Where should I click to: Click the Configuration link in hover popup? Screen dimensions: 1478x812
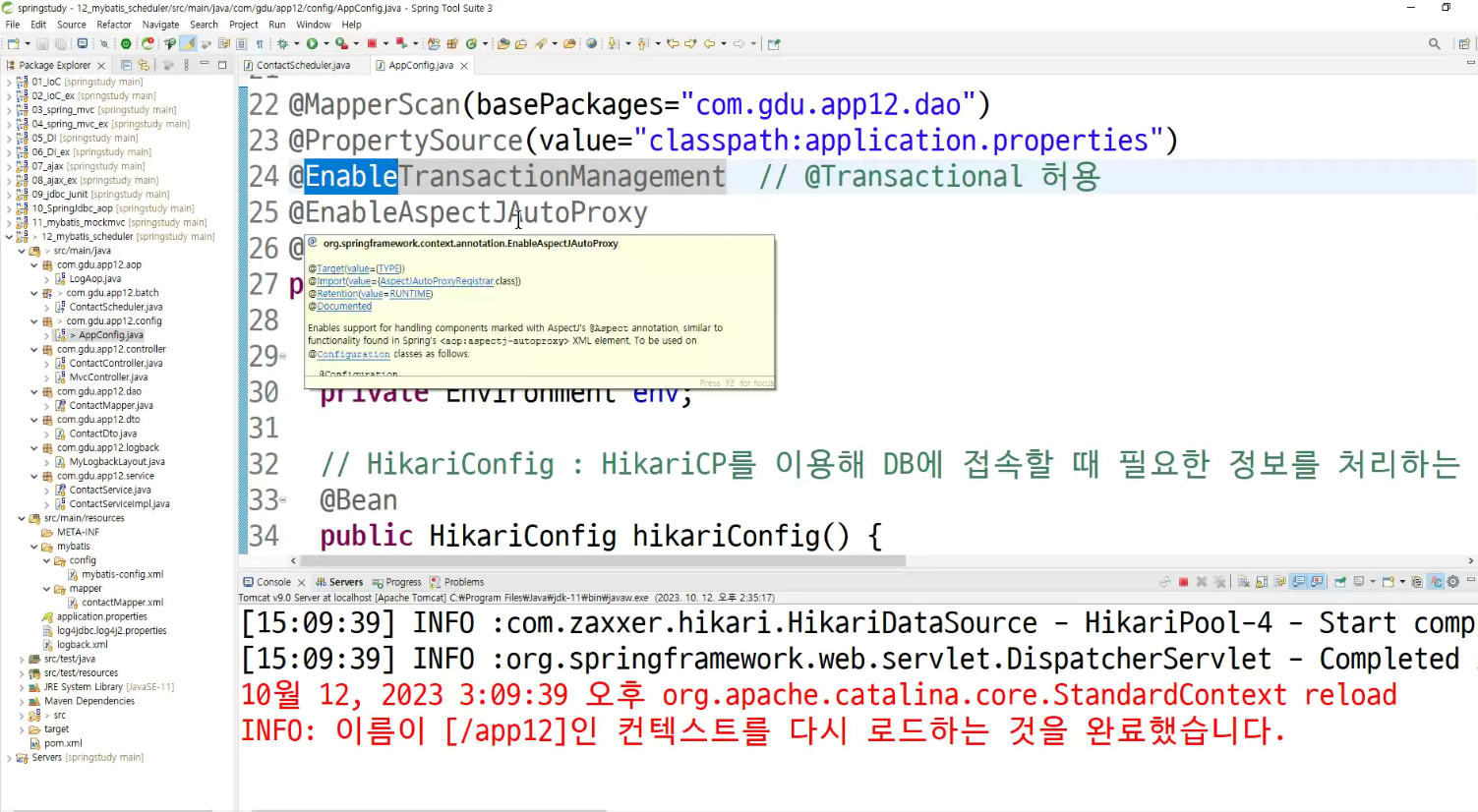tap(353, 354)
